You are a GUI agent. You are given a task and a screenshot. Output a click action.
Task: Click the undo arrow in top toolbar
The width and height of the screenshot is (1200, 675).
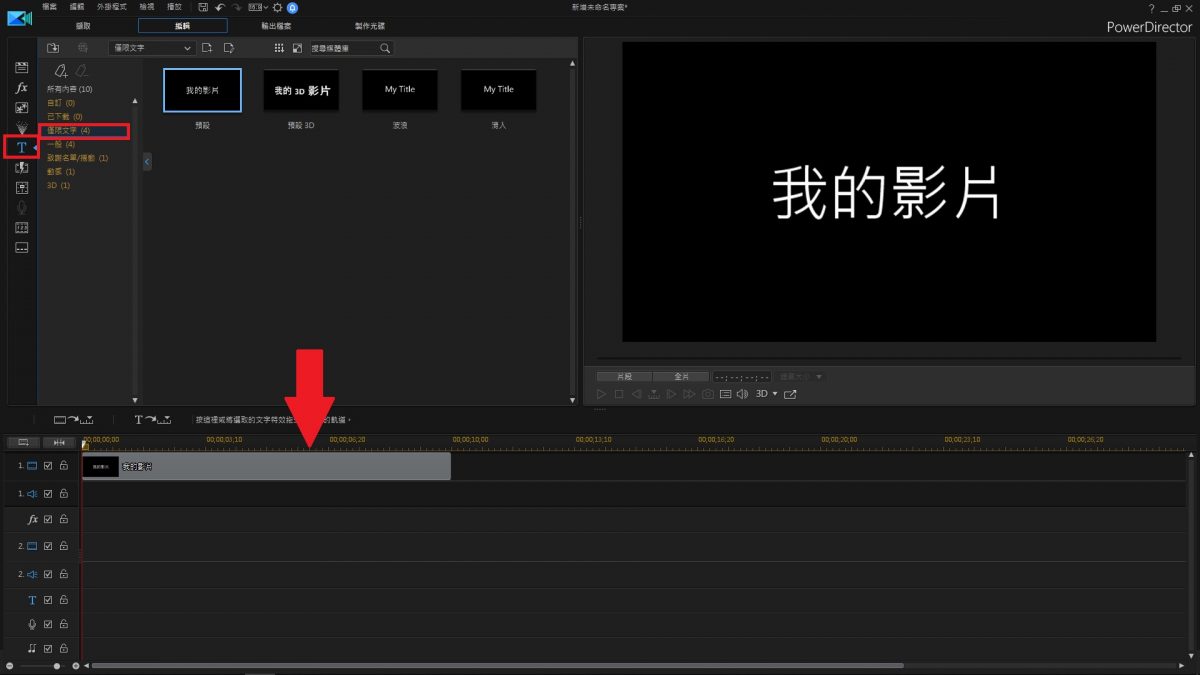220,7
